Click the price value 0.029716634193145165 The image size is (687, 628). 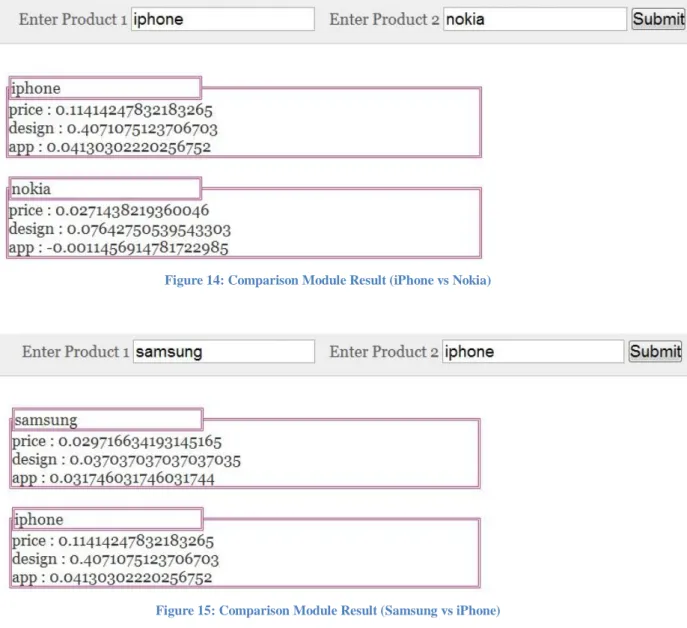(140, 441)
